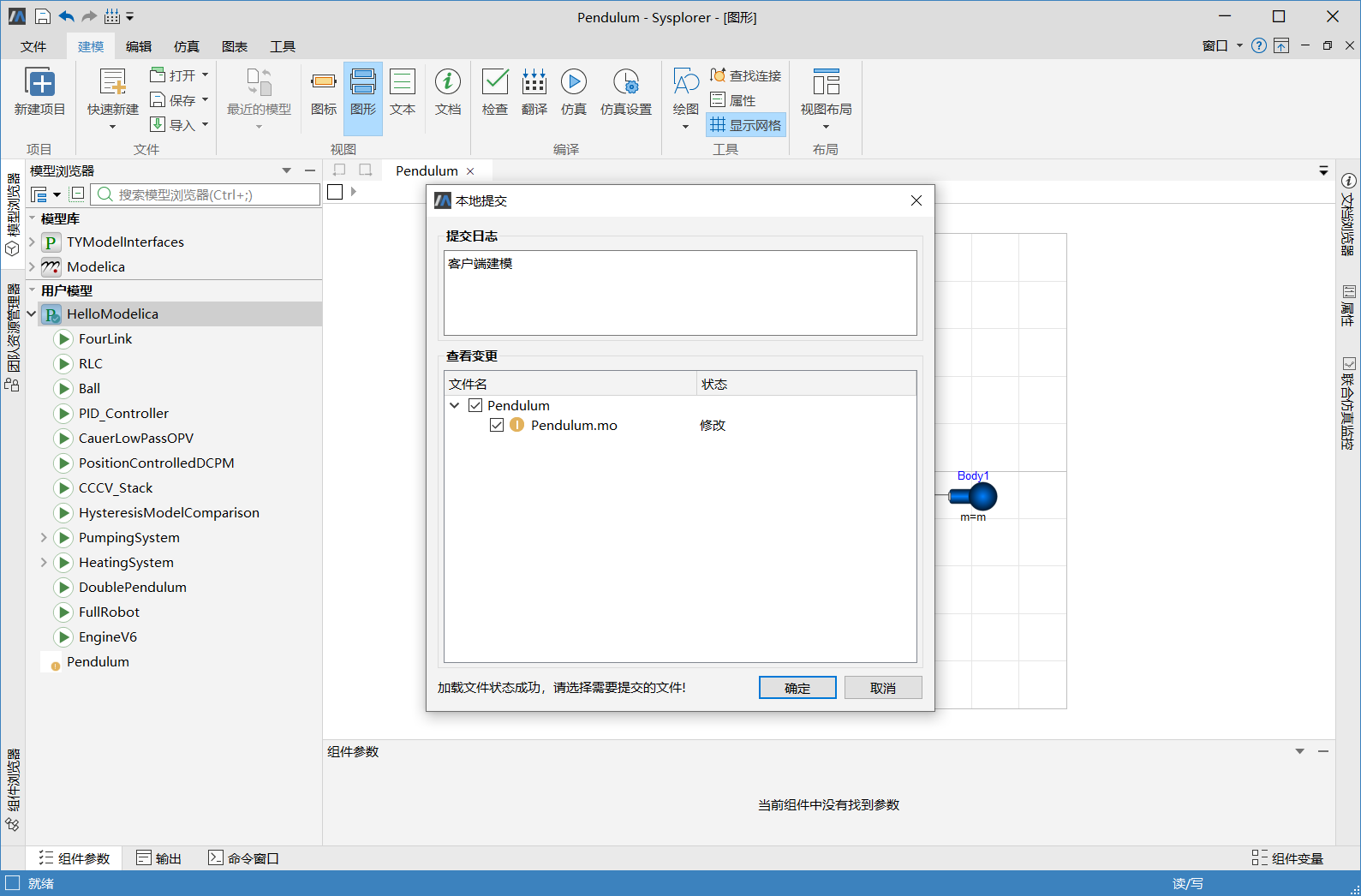Start 仿真 simulation

click(574, 93)
